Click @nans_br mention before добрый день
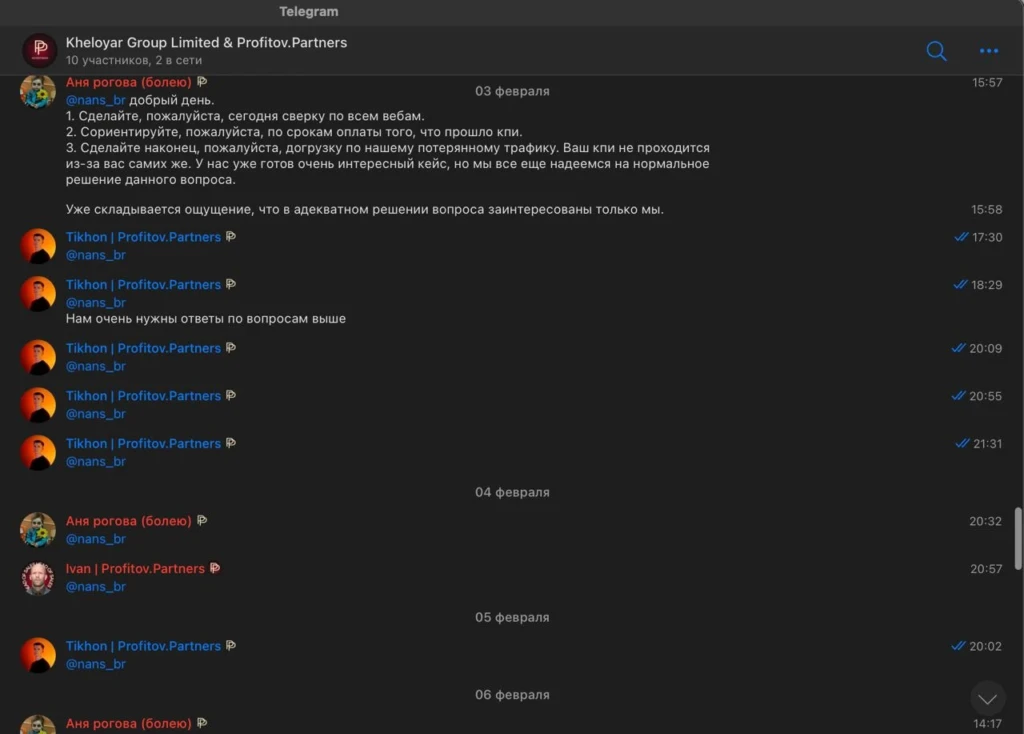Viewport: 1024px width, 734px height. pos(95,100)
